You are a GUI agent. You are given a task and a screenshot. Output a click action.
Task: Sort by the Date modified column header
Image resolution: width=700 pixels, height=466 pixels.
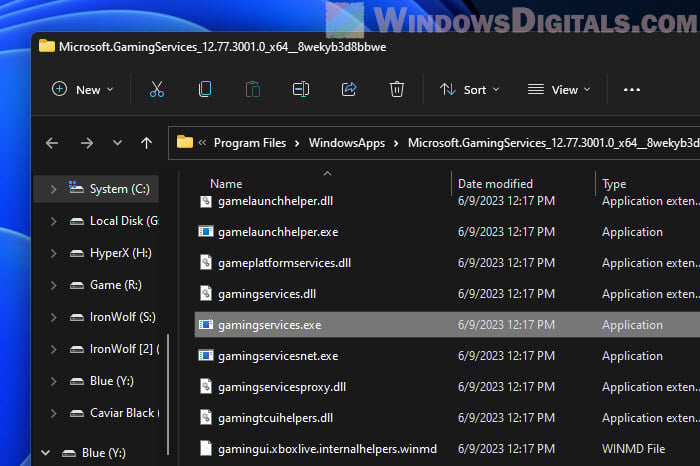496,183
